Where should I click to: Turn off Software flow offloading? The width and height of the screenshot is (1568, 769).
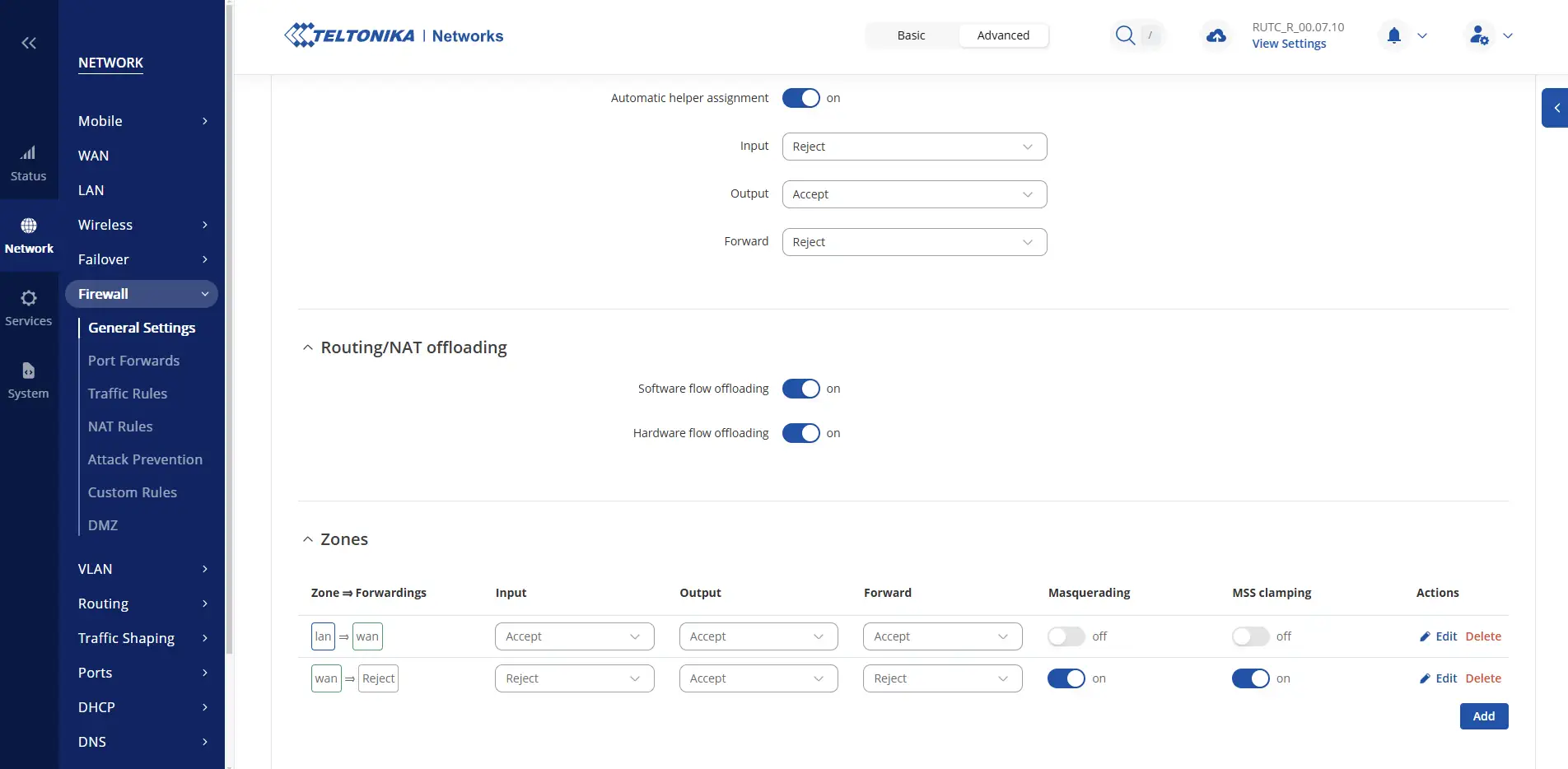(x=800, y=389)
